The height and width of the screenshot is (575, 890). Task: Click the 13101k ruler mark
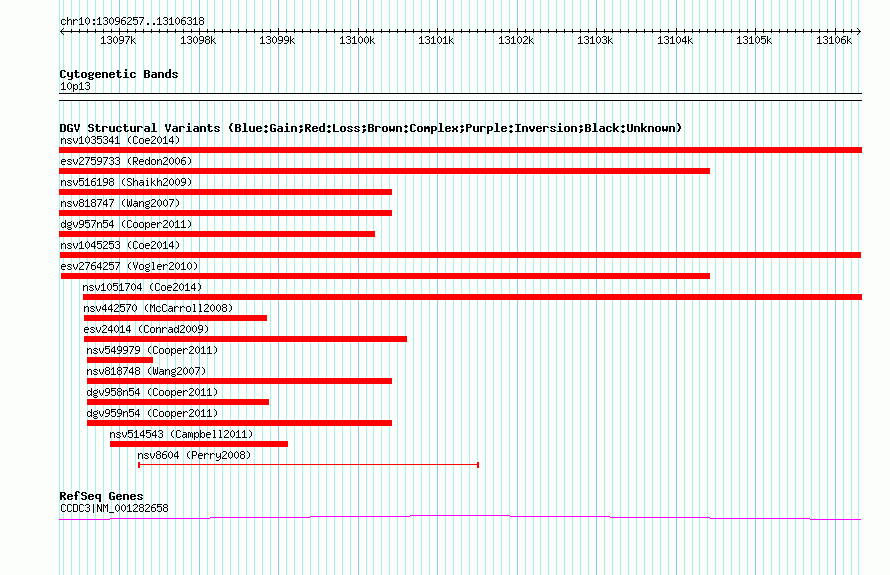pyautogui.click(x=436, y=40)
